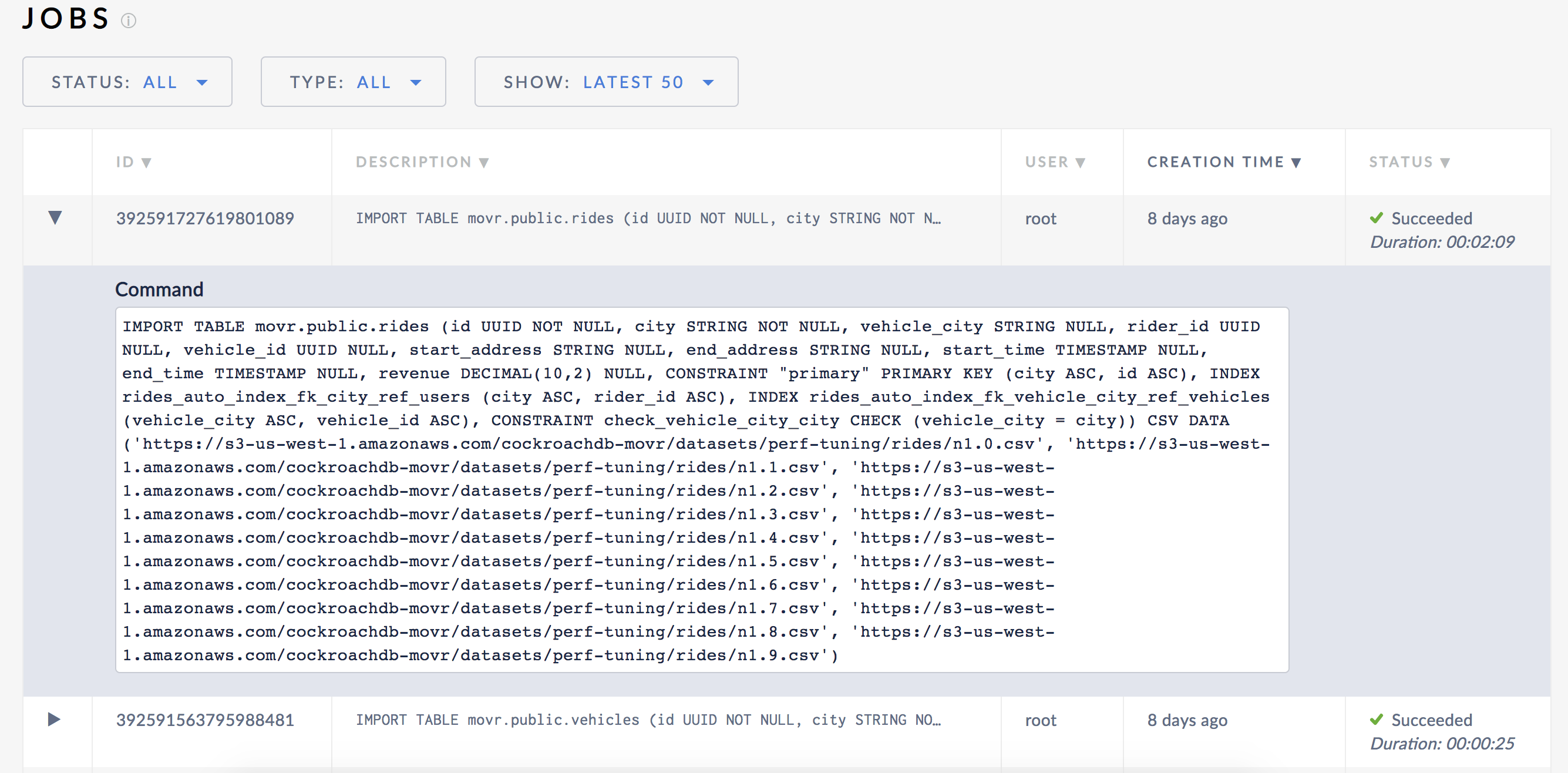
Task: Open the Type: All filter dropdown
Action: click(353, 82)
